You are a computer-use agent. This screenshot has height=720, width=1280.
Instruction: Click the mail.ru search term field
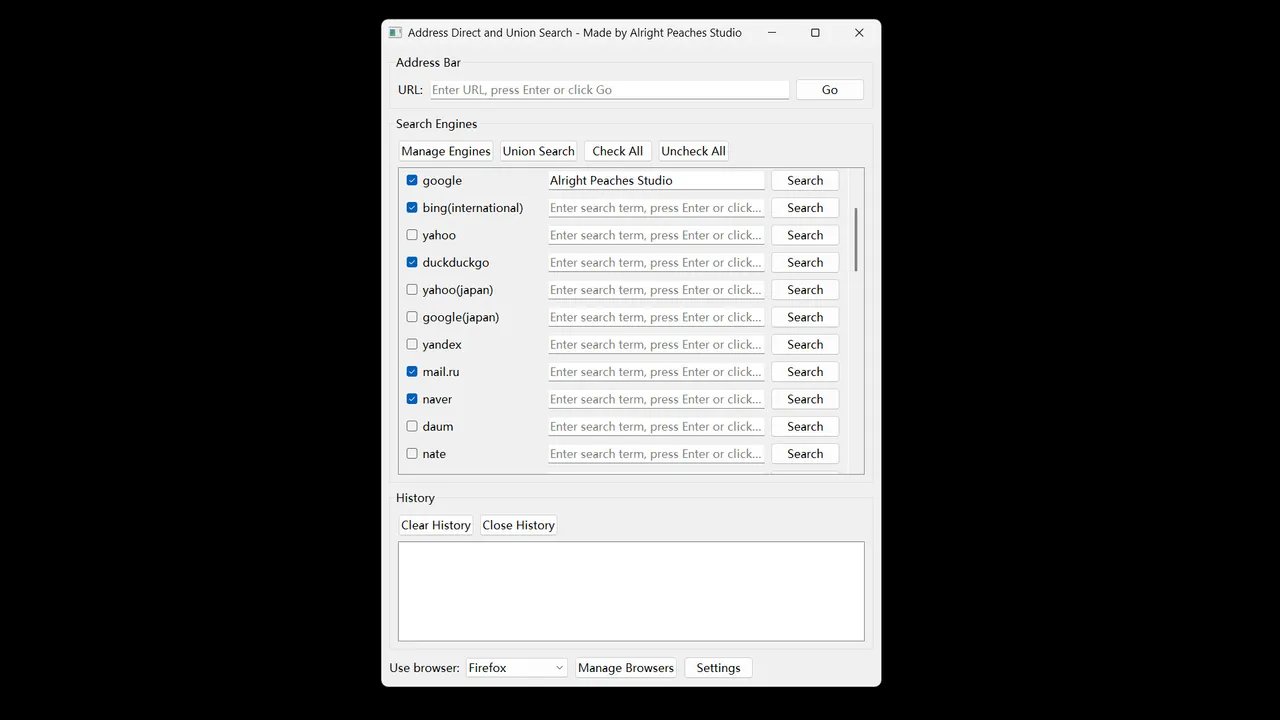[x=656, y=372]
